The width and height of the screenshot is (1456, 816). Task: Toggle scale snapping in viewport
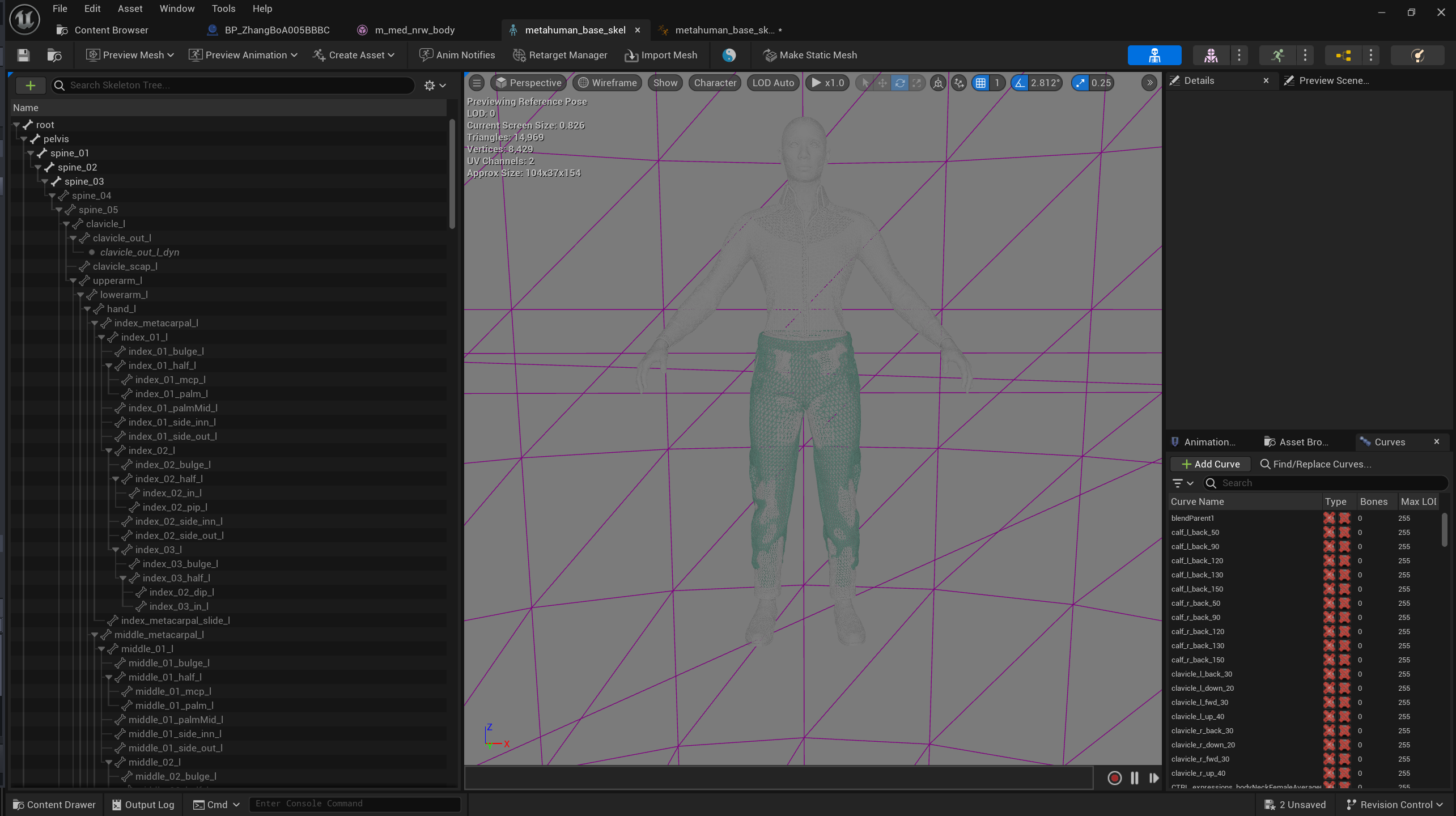pyautogui.click(x=1081, y=83)
